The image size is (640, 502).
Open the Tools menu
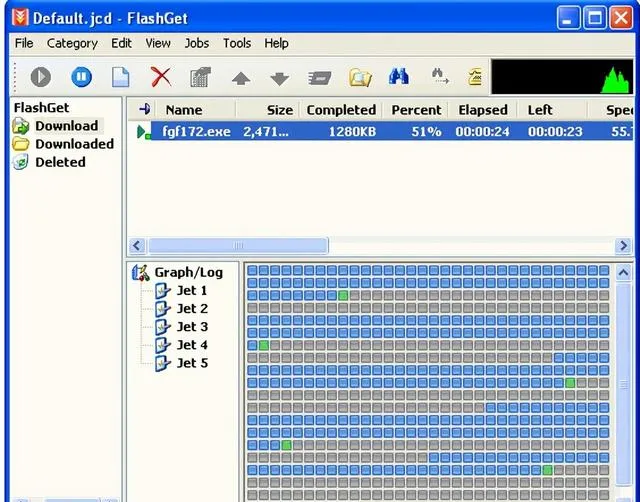pyautogui.click(x=237, y=43)
